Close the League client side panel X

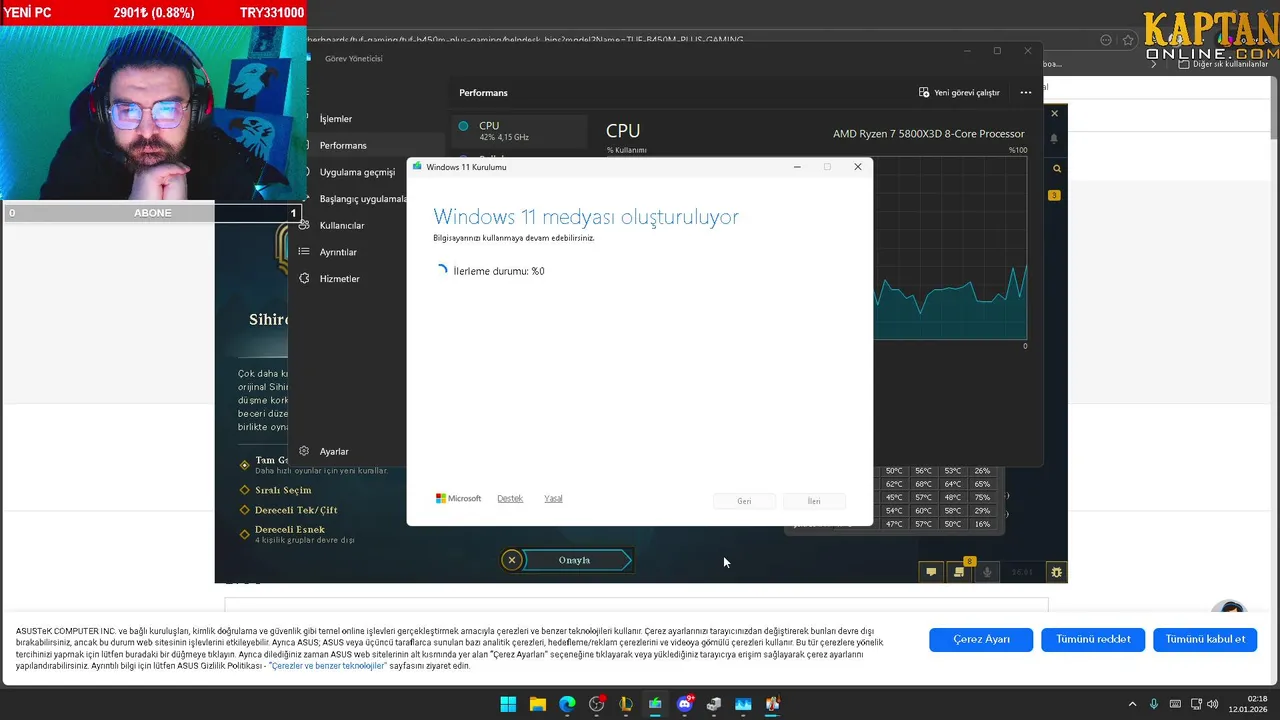[x=1054, y=113]
